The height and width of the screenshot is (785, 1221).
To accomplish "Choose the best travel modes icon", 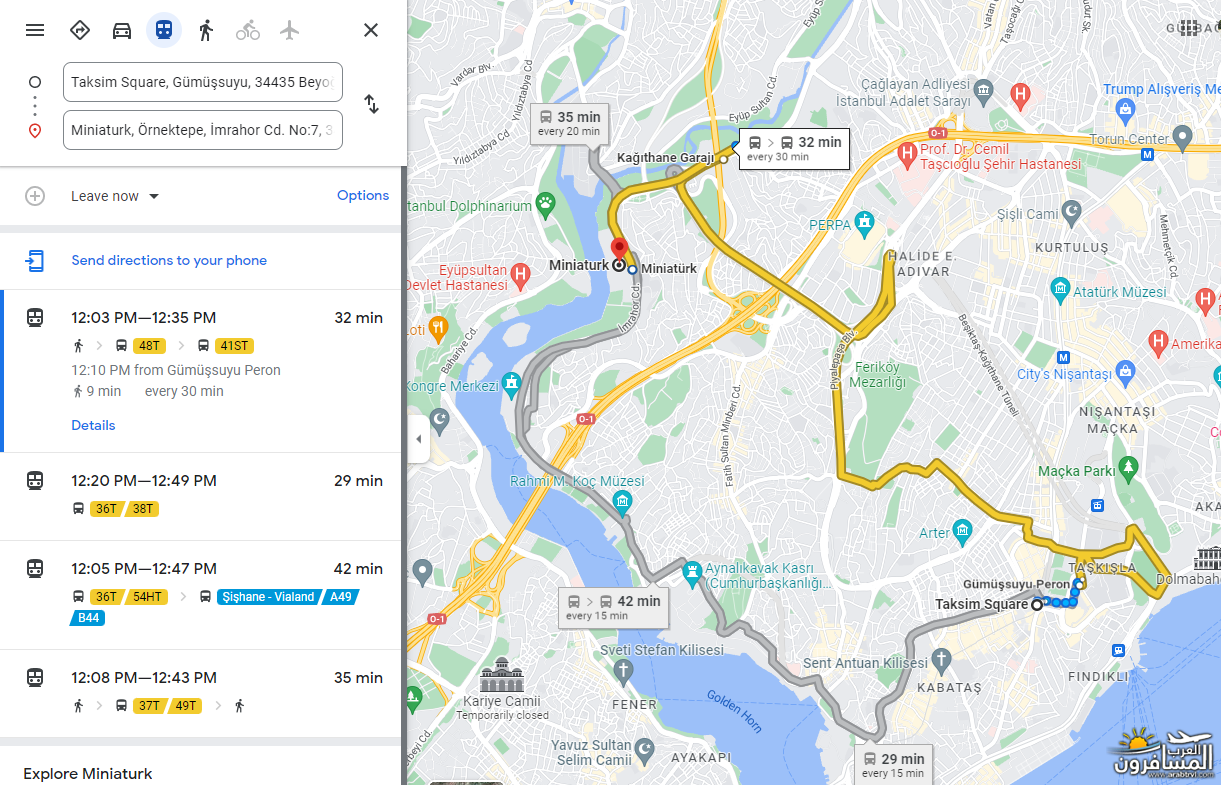I will 80,30.
